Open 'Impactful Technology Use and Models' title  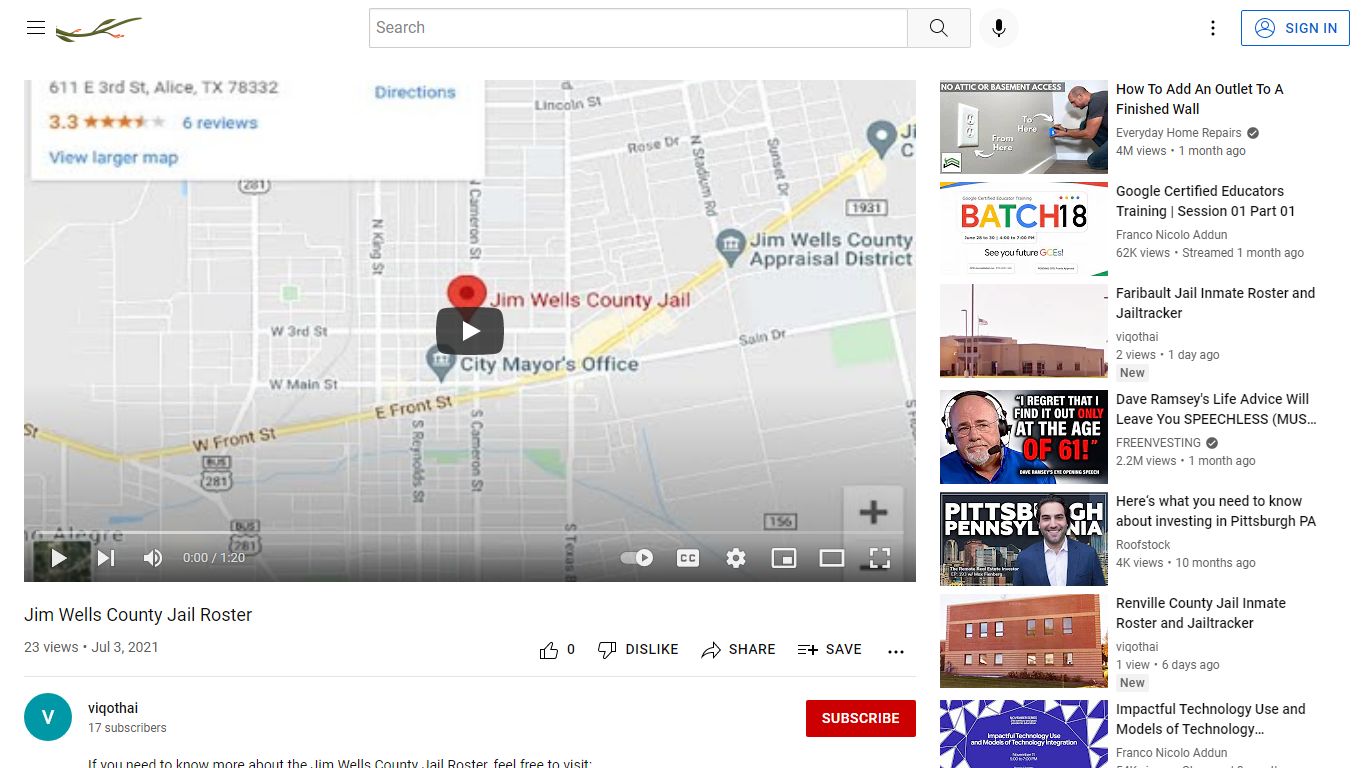click(x=1211, y=719)
